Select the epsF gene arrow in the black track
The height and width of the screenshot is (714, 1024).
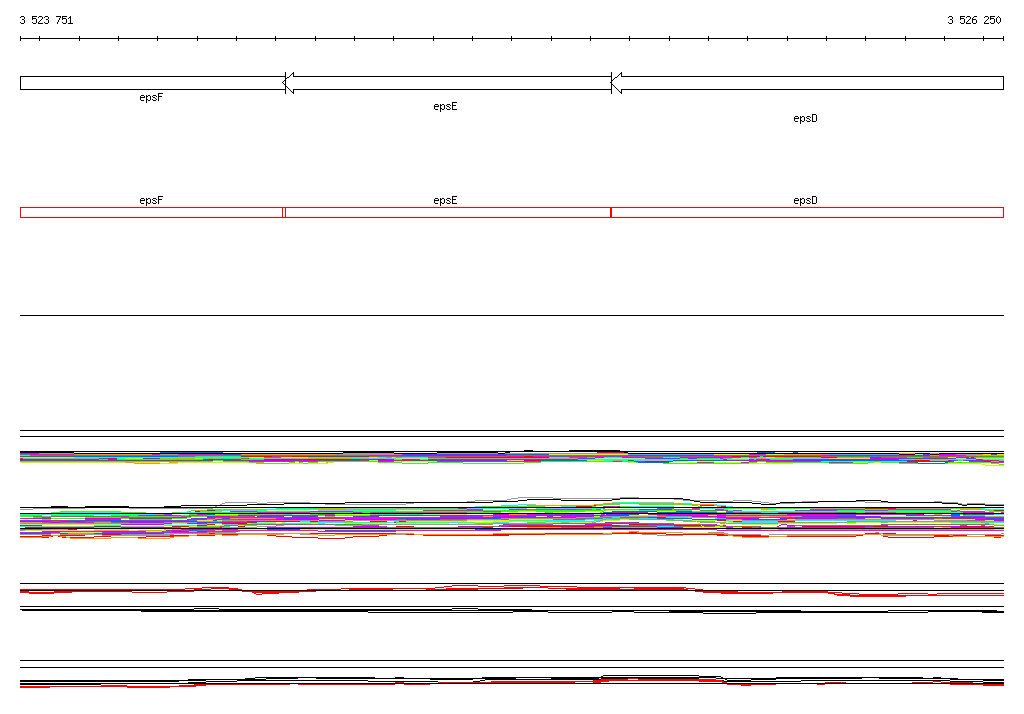(x=151, y=83)
